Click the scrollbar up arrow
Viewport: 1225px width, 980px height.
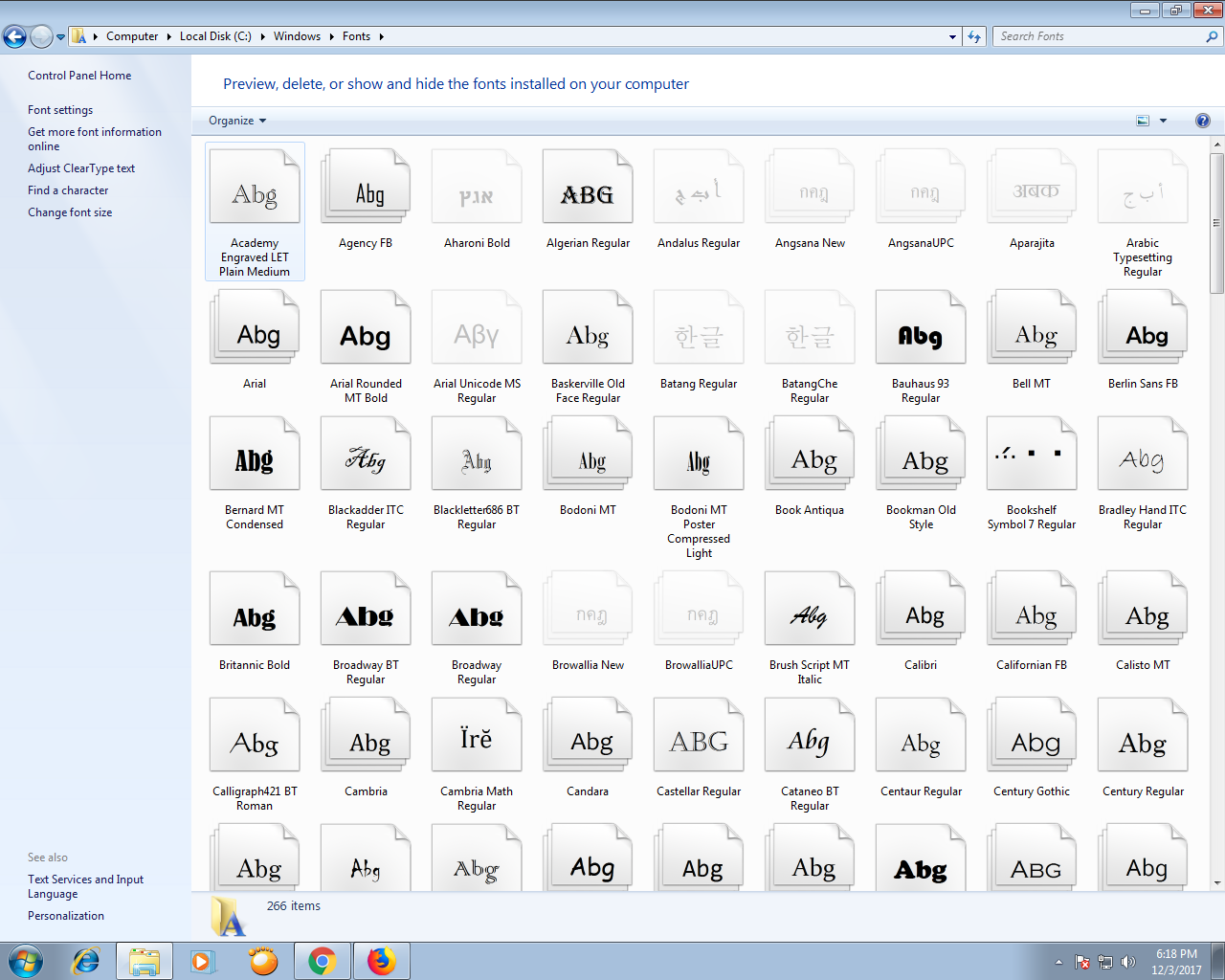coord(1214,145)
